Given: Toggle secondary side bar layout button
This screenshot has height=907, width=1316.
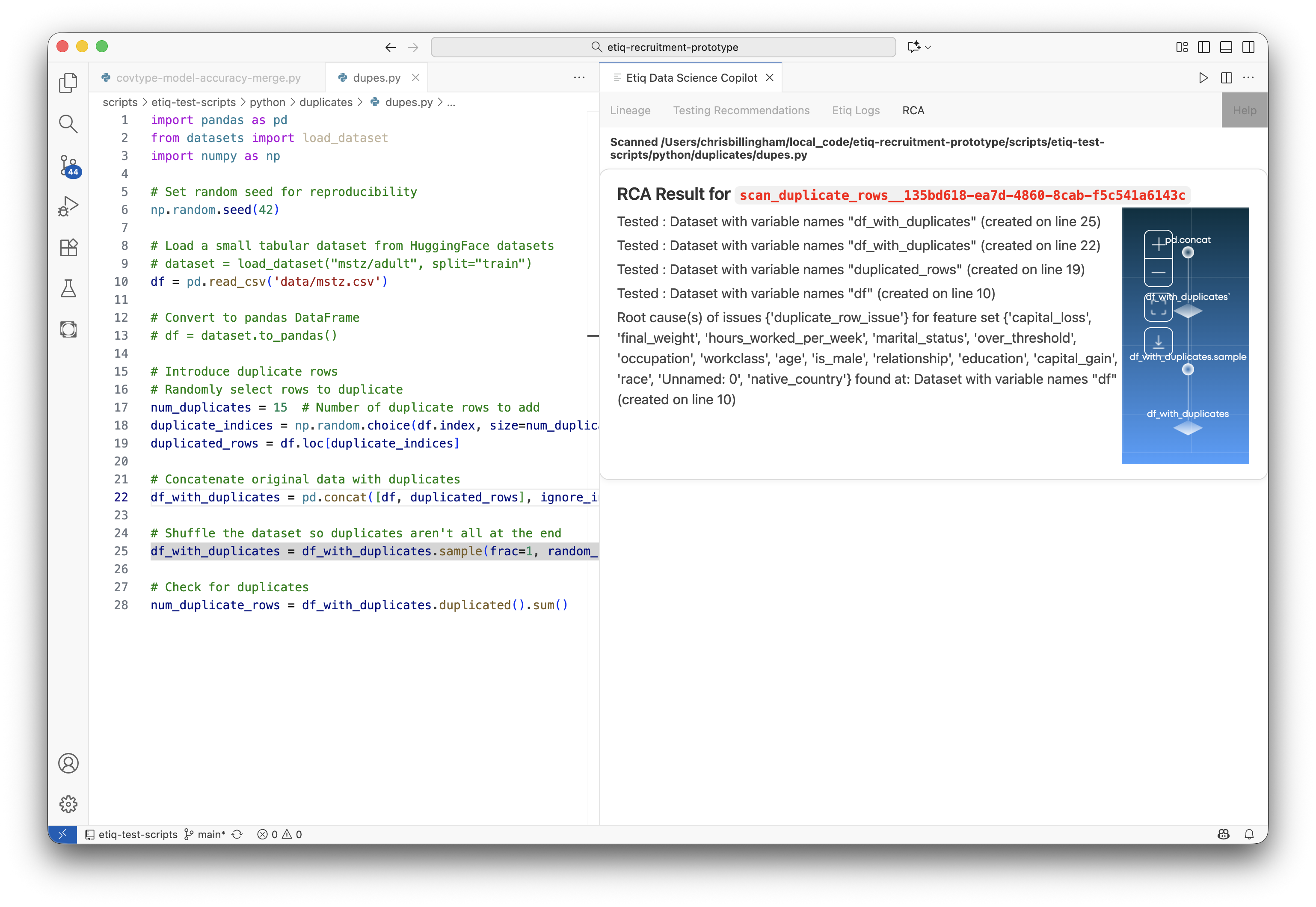Looking at the screenshot, I should 1248,47.
